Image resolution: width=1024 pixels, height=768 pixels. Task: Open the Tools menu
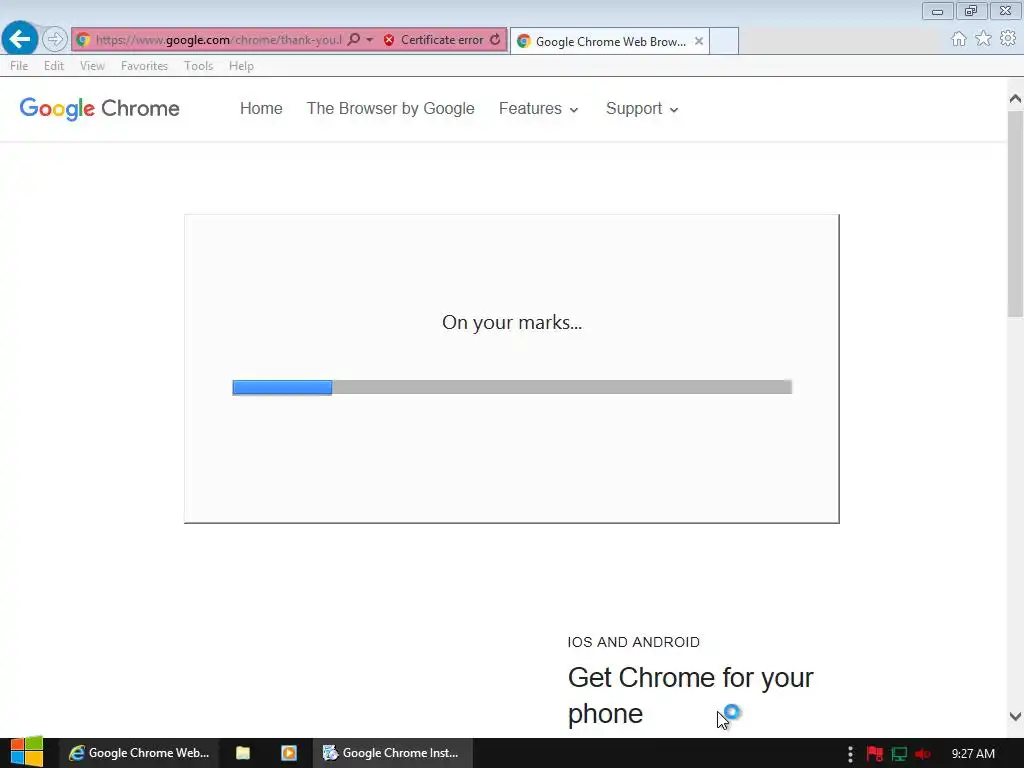pos(199,66)
